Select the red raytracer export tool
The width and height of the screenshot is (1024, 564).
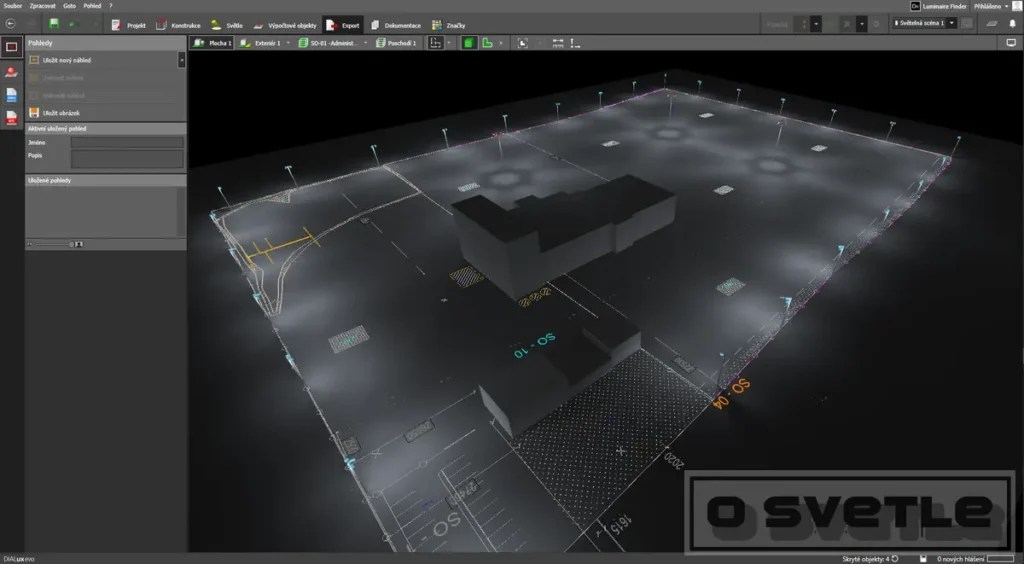[x=12, y=72]
